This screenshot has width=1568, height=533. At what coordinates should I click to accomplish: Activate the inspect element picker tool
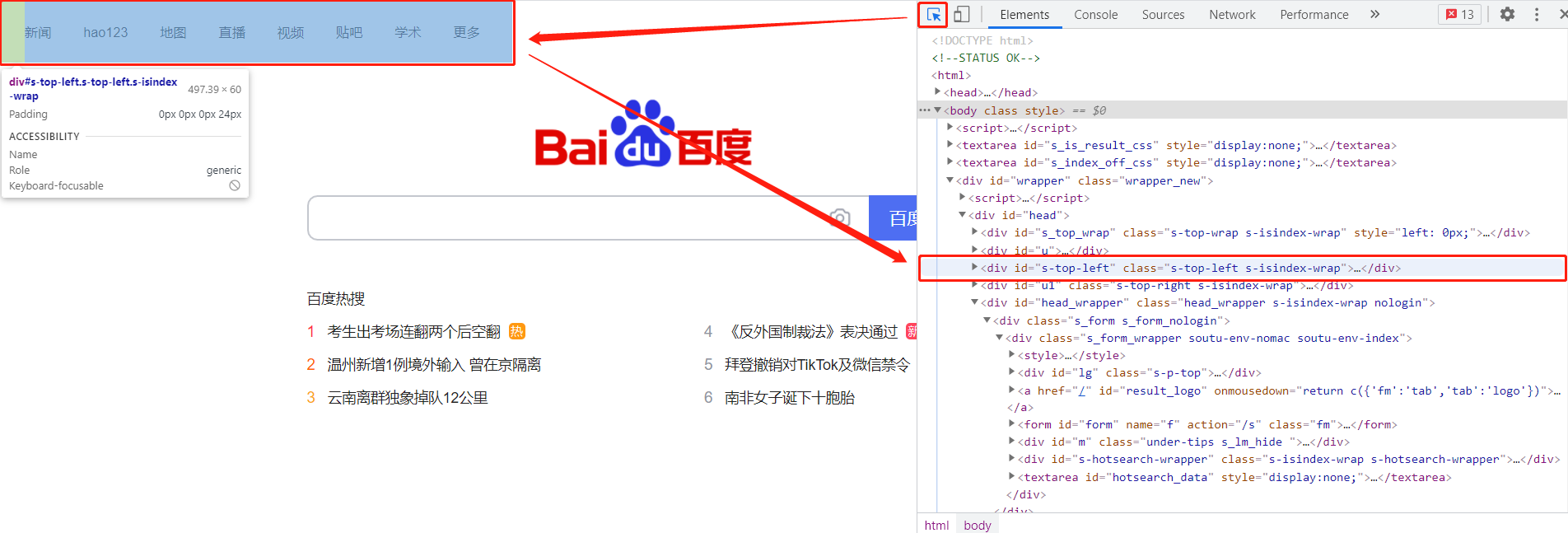tap(933, 14)
